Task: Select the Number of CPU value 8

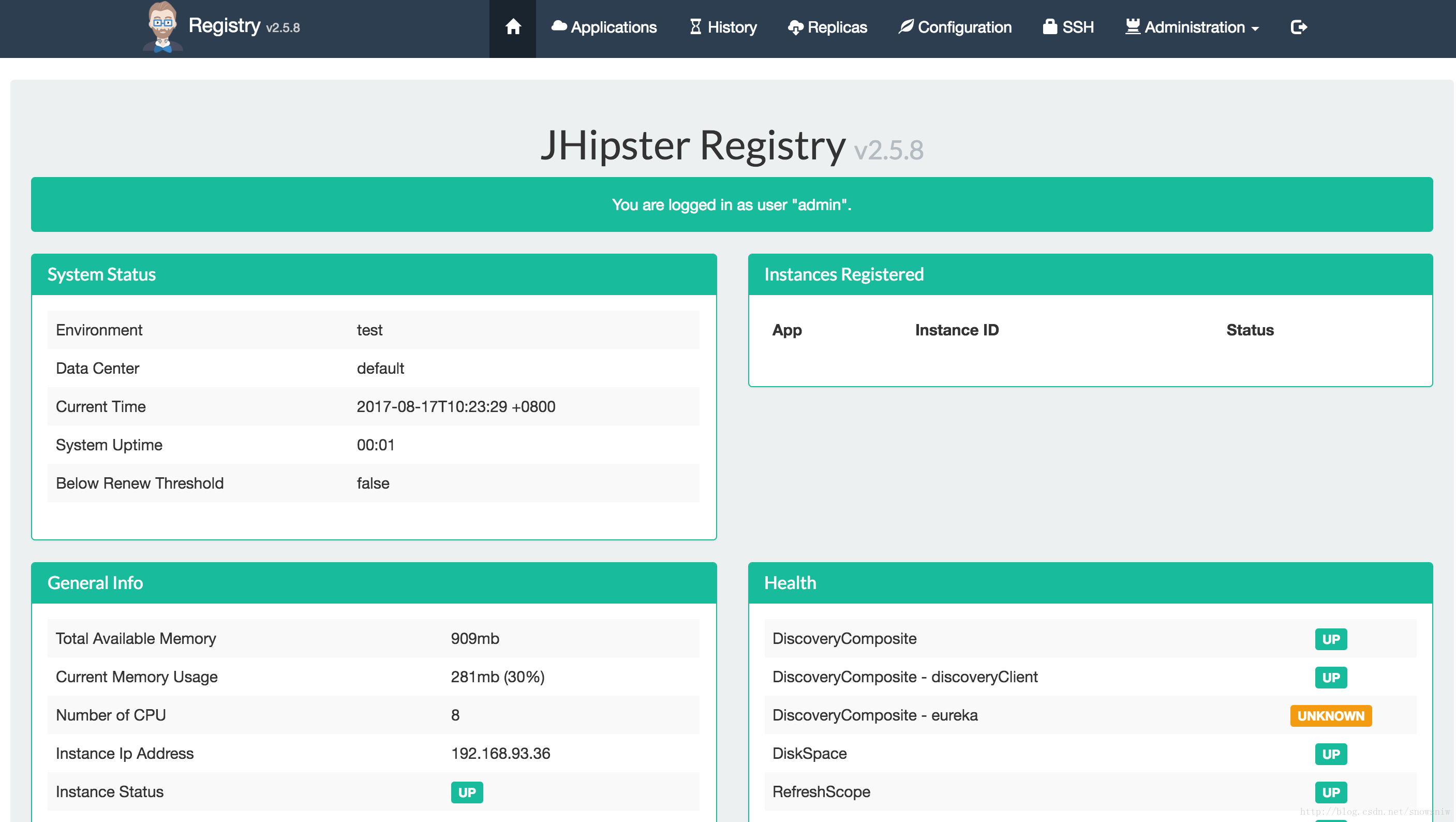Action: pos(455,715)
